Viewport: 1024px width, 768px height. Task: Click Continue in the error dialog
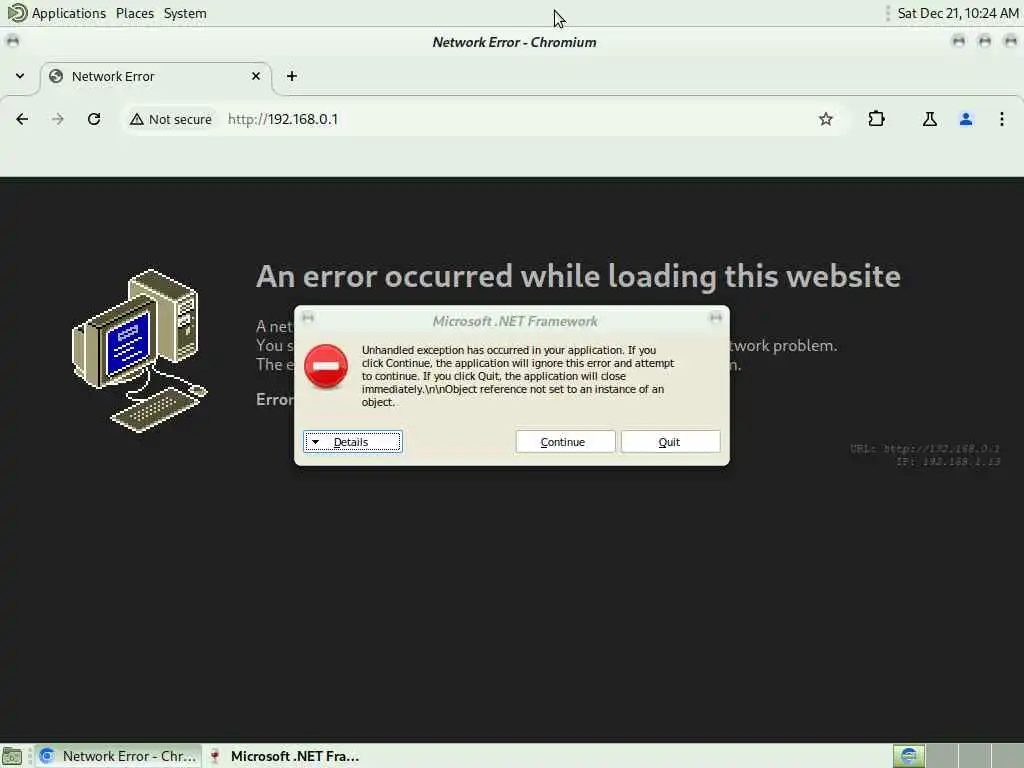[565, 442]
